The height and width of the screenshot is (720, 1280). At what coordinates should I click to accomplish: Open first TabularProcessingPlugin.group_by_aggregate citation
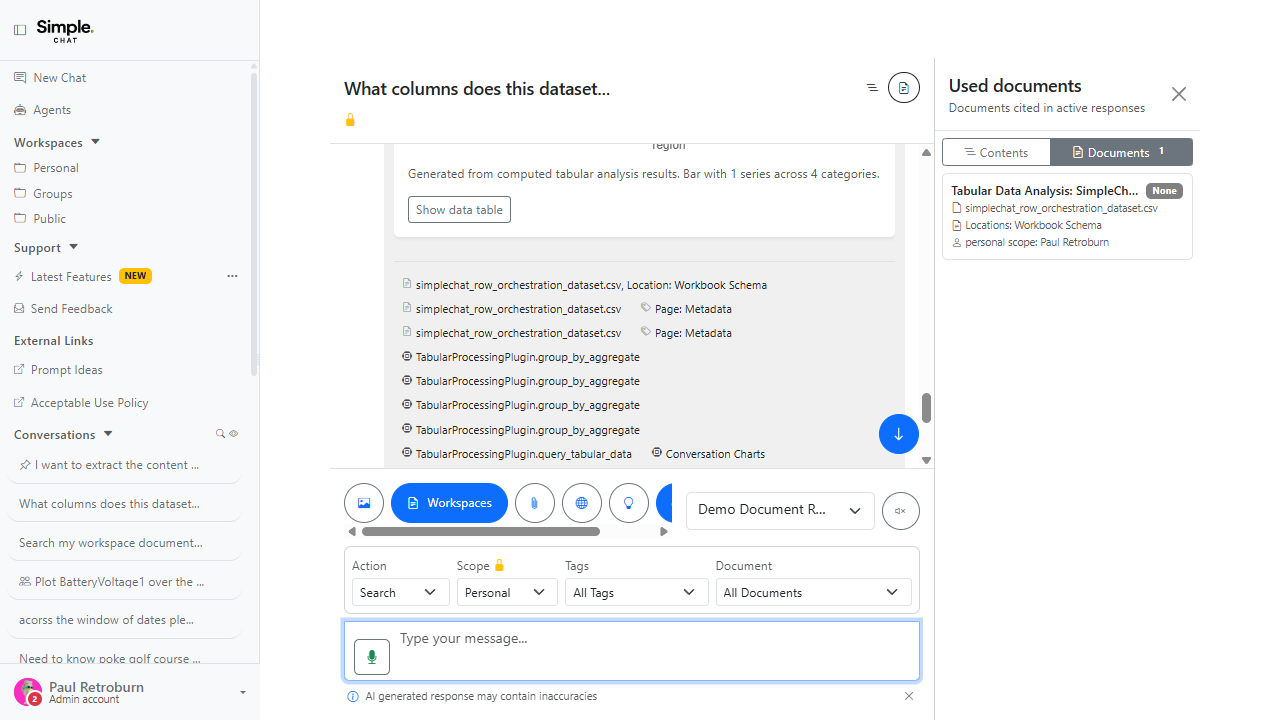pos(521,357)
